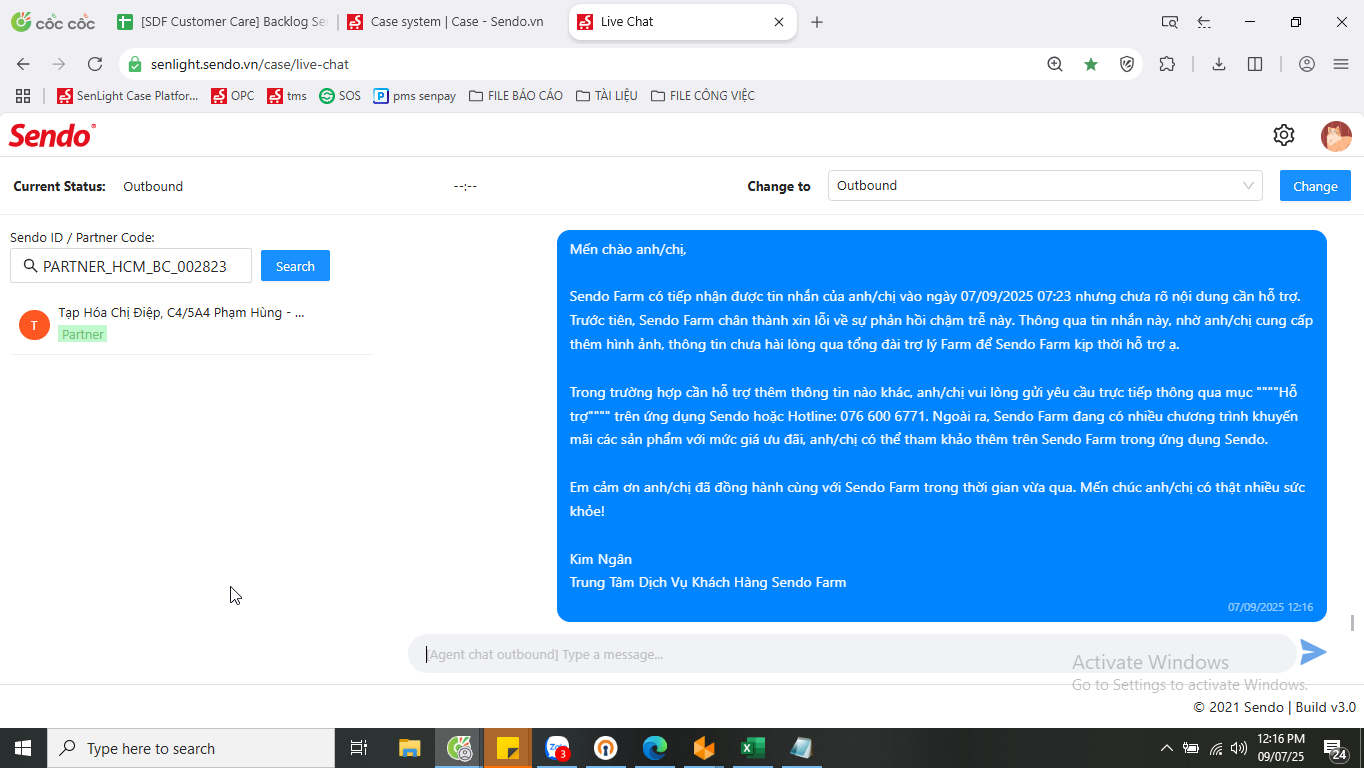Screen dimensions: 1364x768
Task: Open the bookmarks apps grid icon
Action: click(23, 96)
